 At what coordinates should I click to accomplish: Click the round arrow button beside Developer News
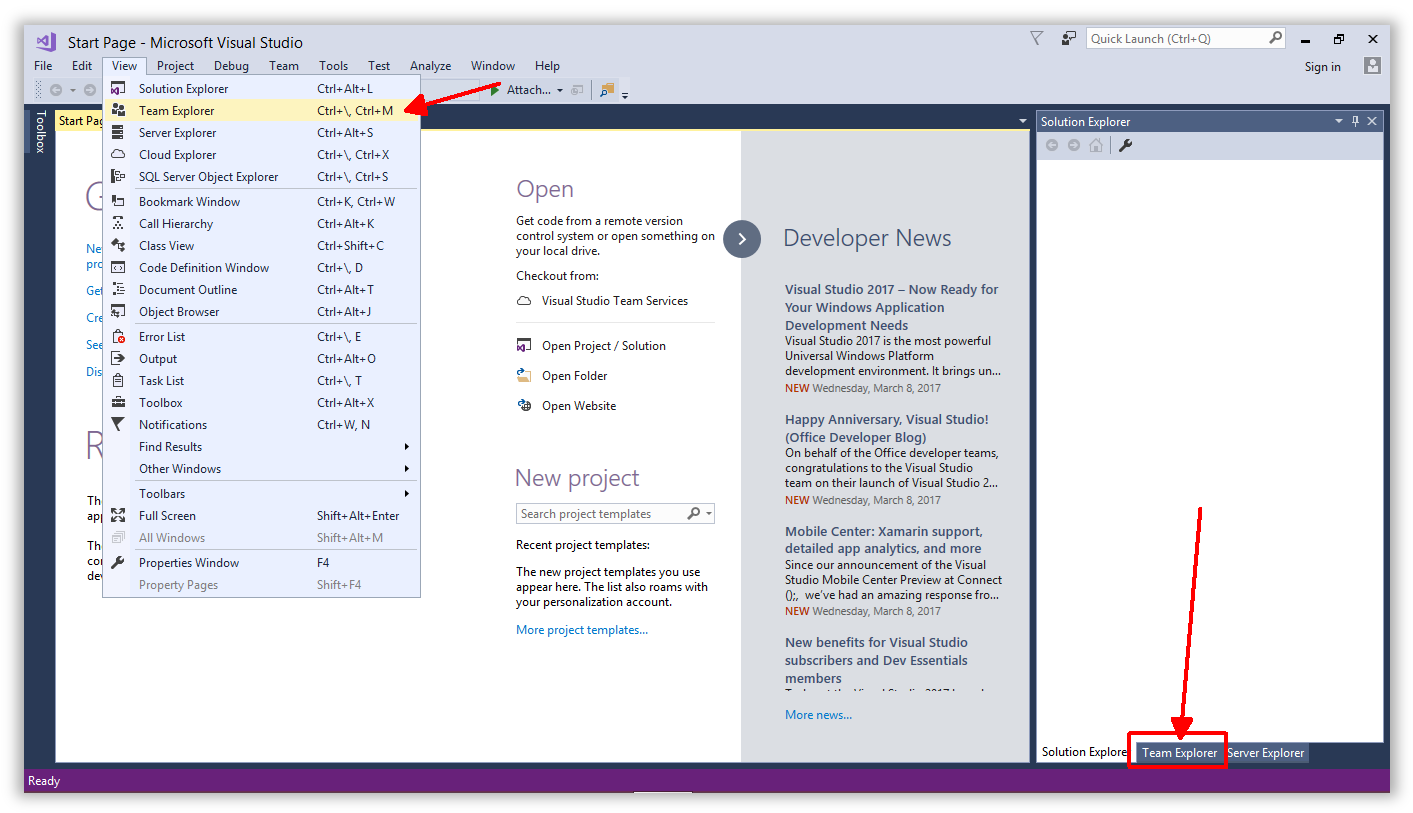[x=742, y=239]
